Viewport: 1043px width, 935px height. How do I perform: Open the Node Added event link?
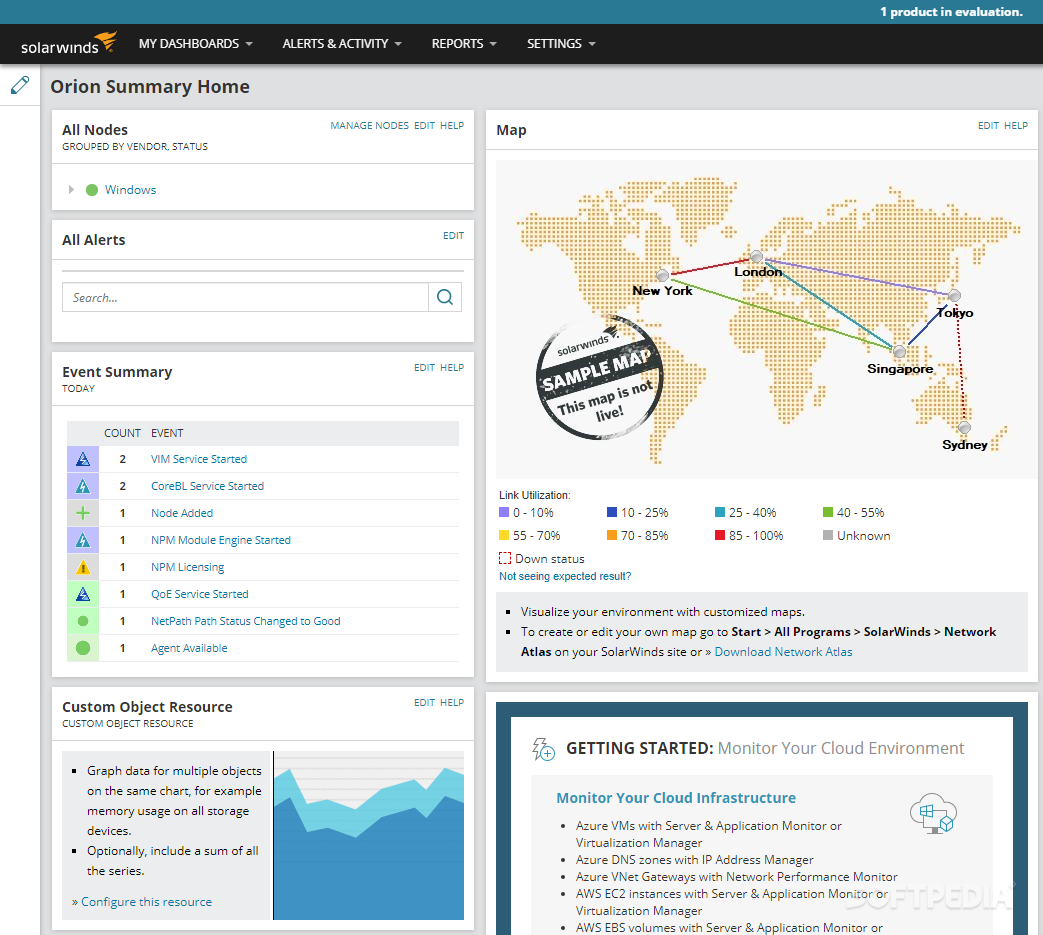182,513
